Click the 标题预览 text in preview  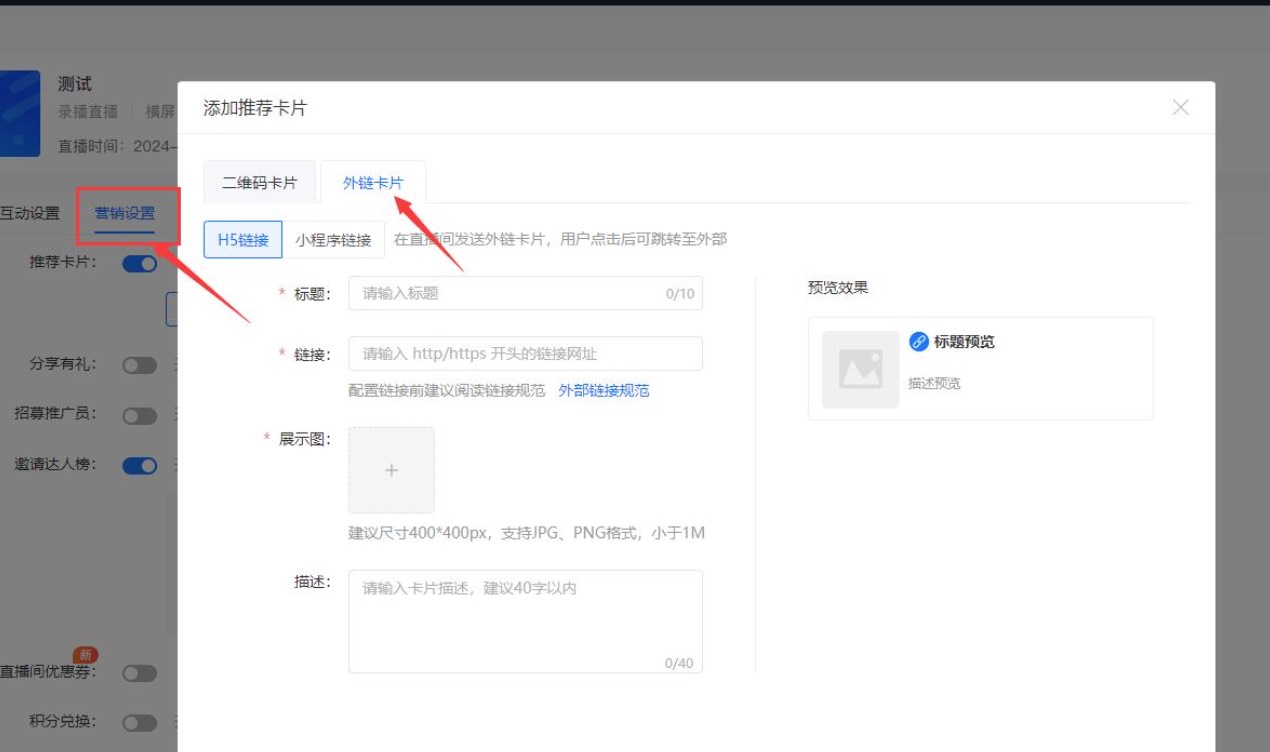[964, 342]
